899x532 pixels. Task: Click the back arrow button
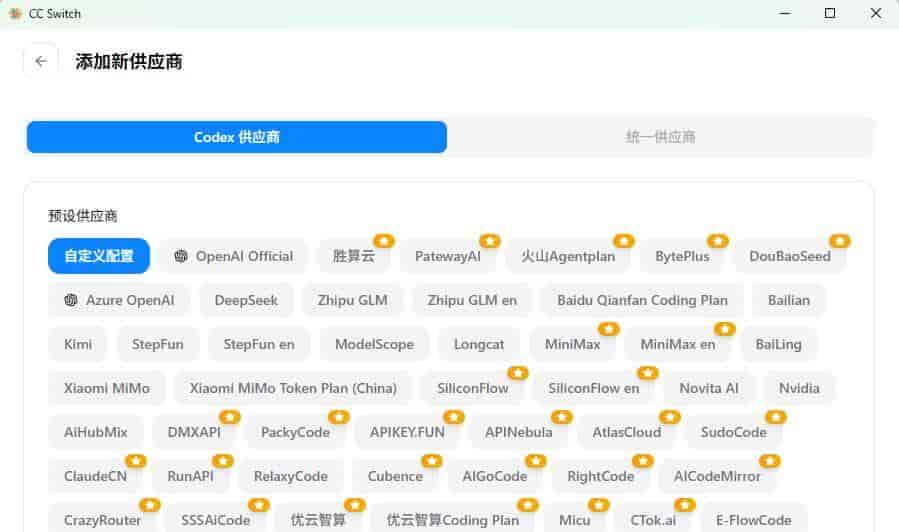41,61
